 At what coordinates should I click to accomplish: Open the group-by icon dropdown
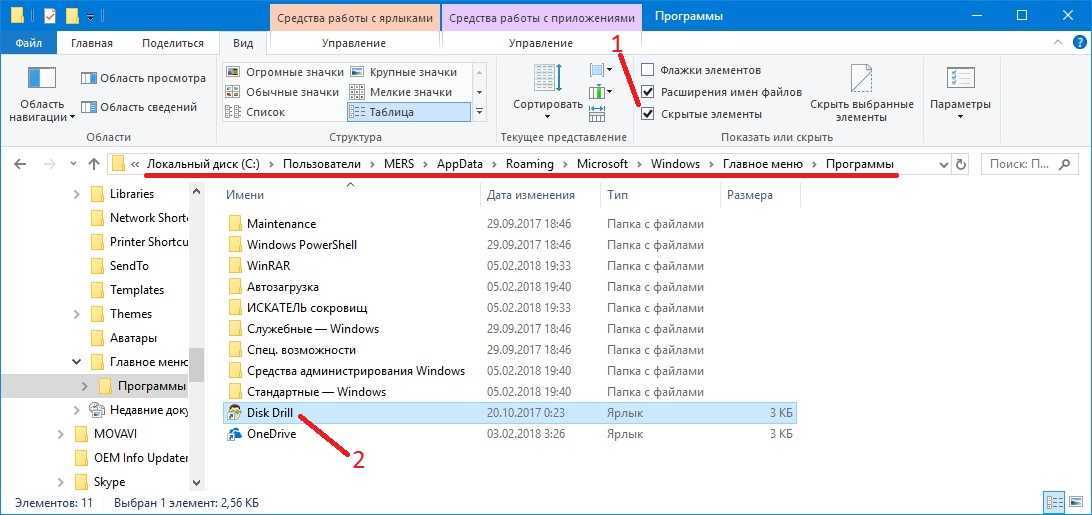(601, 70)
